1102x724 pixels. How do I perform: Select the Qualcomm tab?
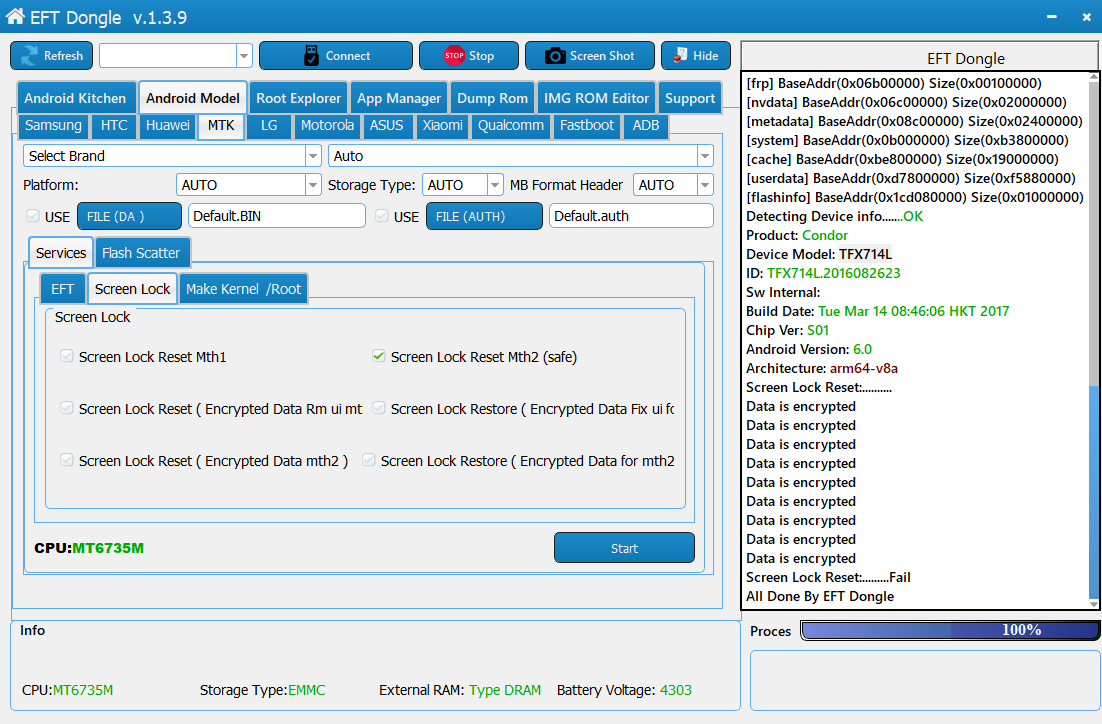511,125
